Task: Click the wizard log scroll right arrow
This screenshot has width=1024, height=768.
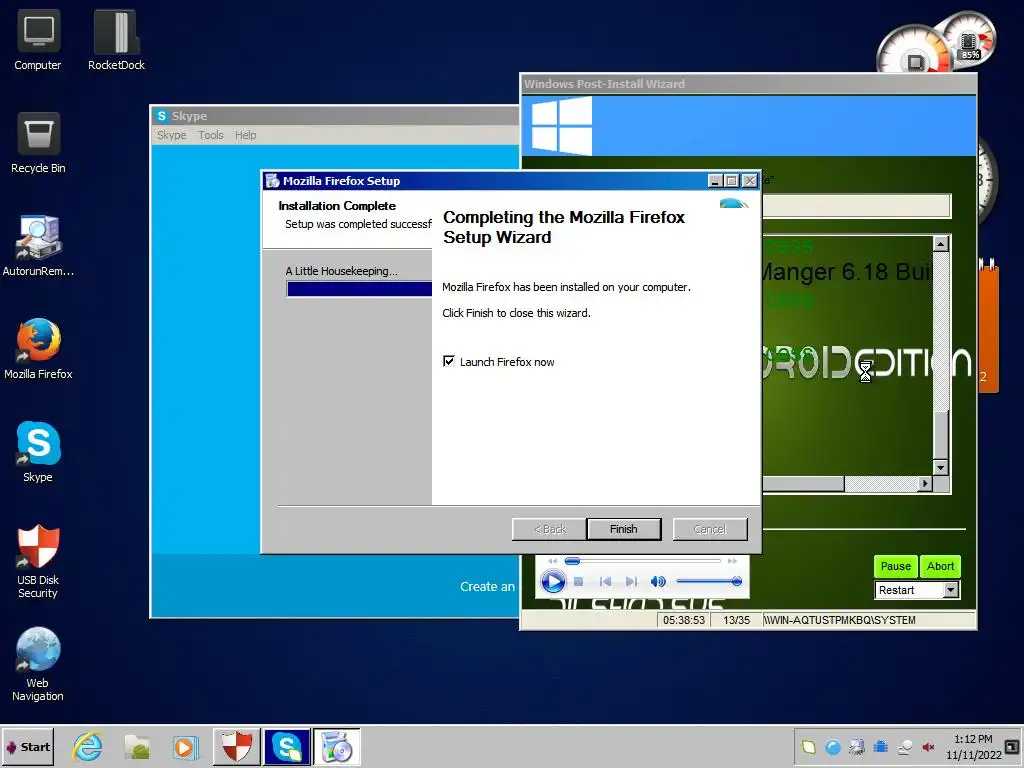Action: coord(925,483)
